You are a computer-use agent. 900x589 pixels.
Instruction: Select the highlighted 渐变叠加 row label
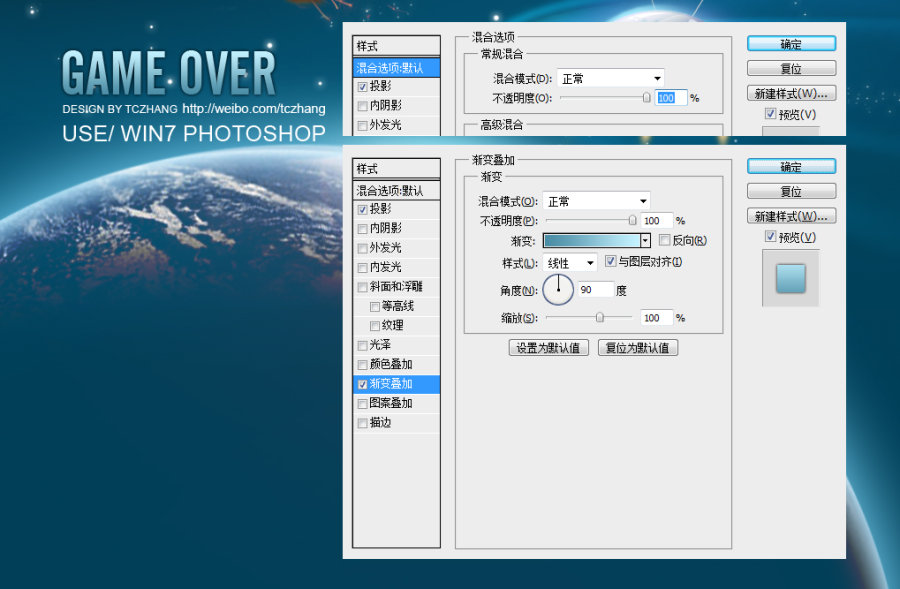point(391,383)
